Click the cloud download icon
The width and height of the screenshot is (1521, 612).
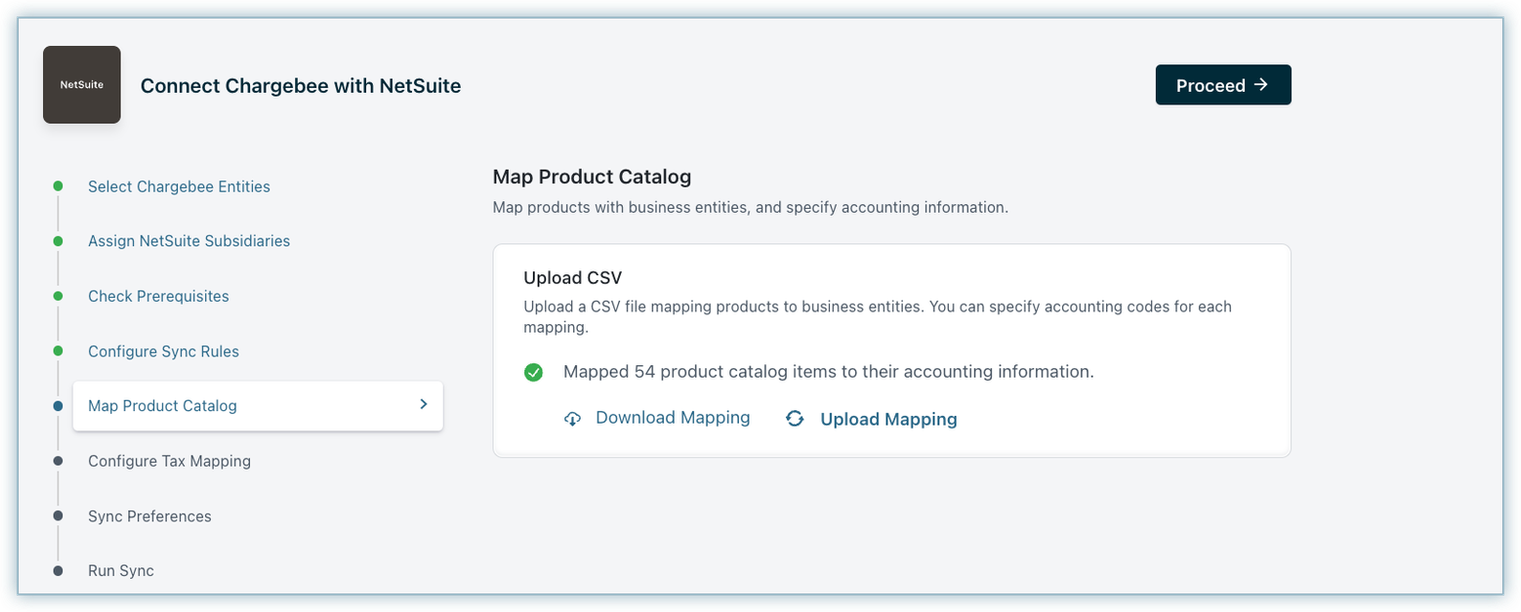pyautogui.click(x=572, y=419)
